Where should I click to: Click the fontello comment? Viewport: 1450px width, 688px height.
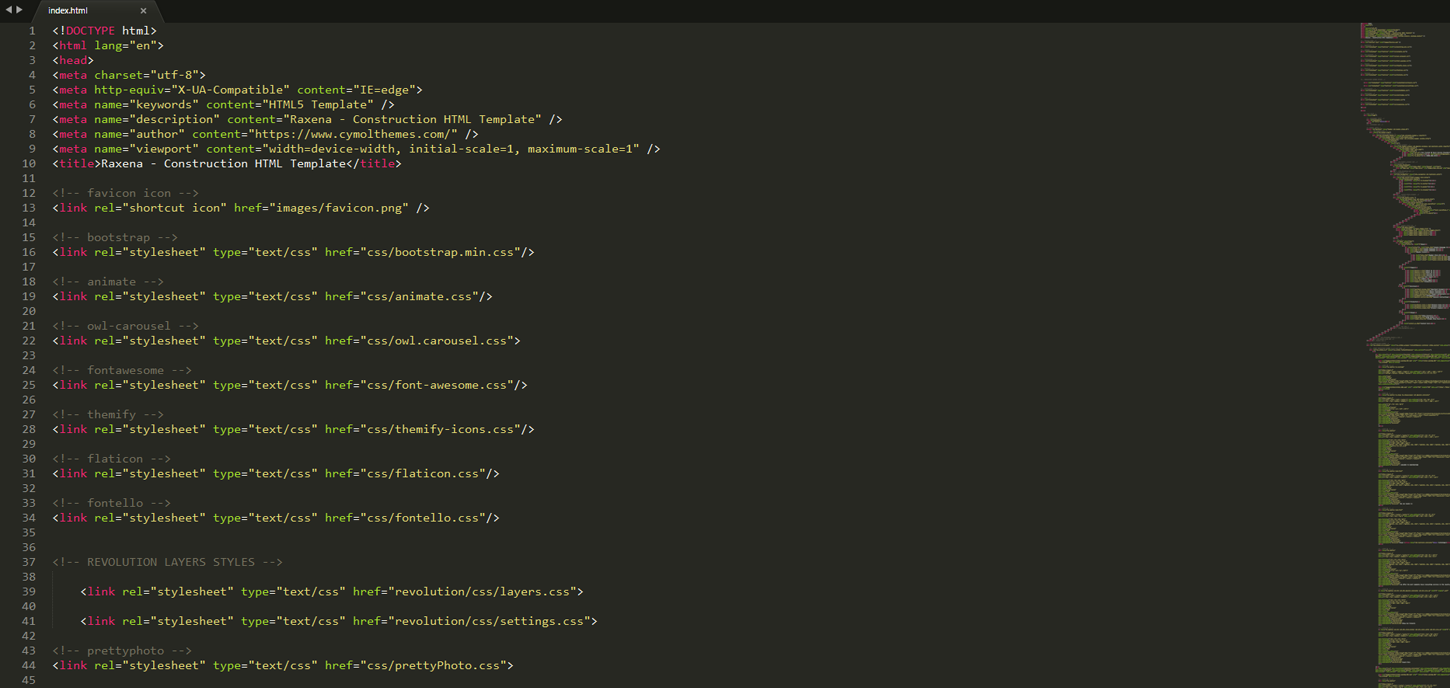coord(111,503)
